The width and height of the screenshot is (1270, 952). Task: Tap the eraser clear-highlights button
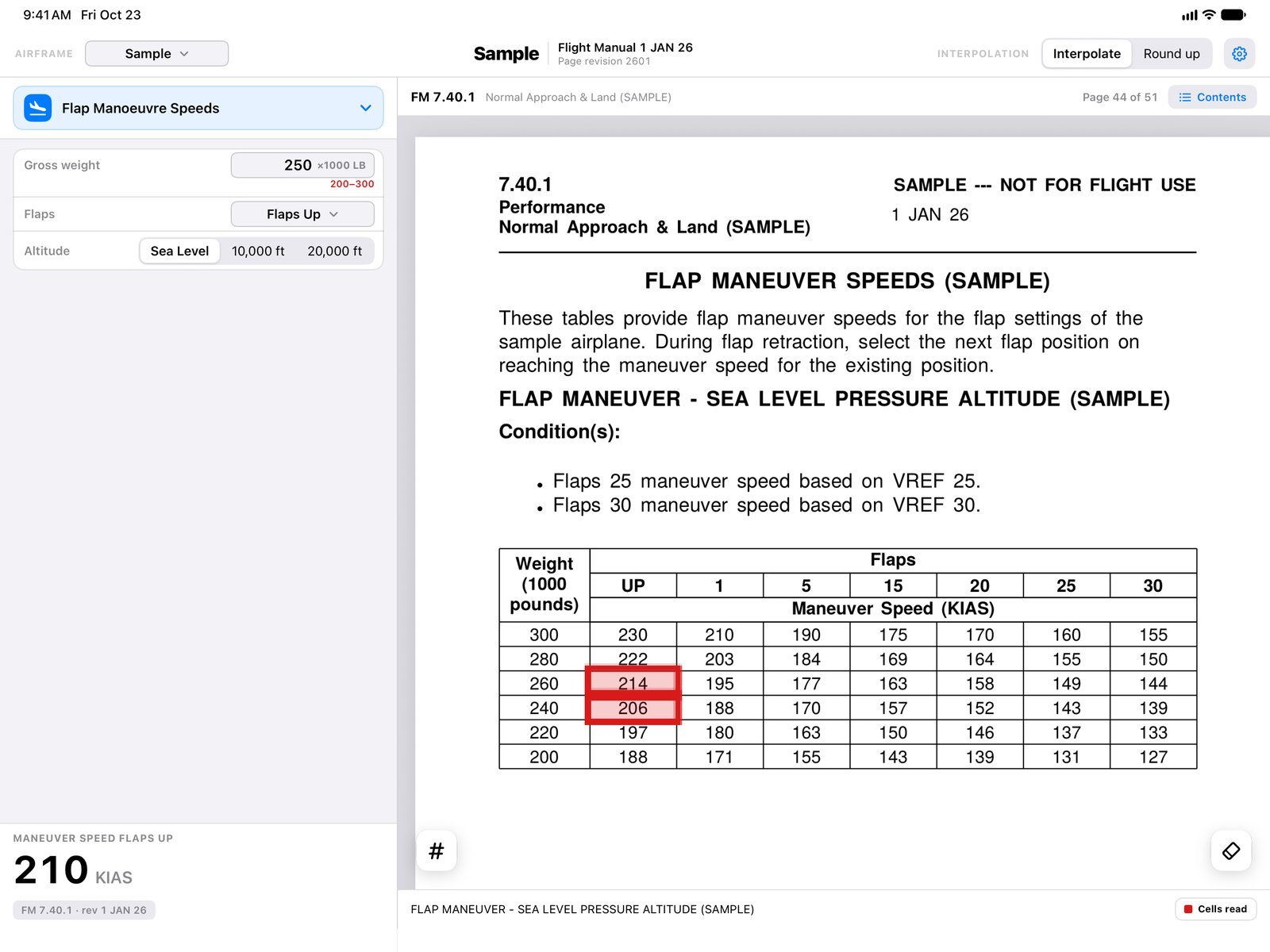pos(1231,851)
